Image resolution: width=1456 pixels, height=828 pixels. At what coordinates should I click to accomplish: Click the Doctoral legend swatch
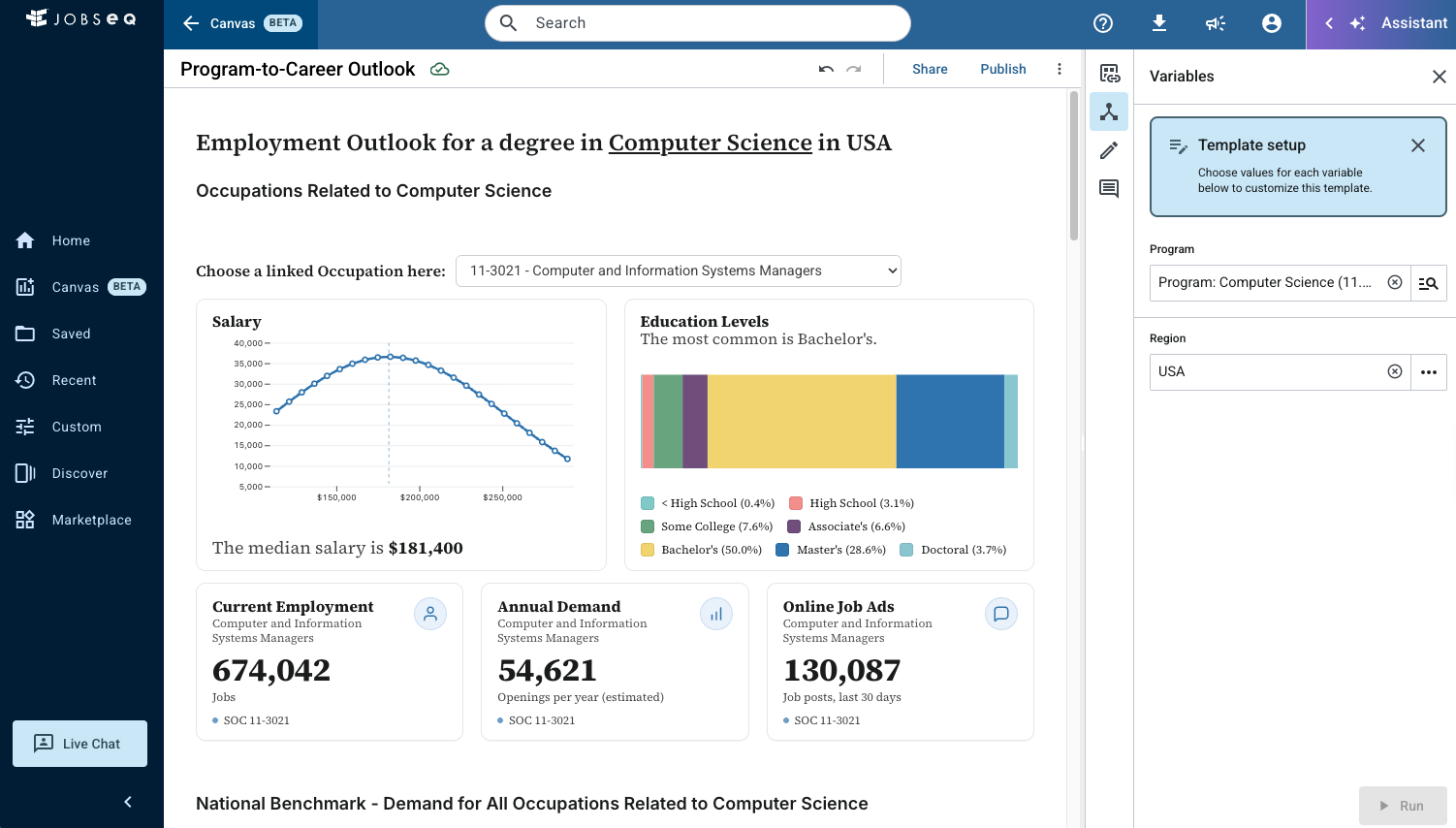(906, 550)
